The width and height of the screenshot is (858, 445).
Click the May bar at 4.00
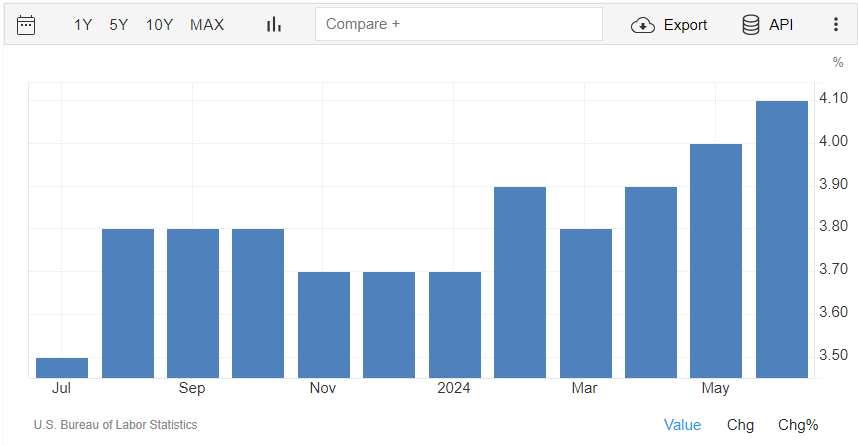(x=716, y=261)
